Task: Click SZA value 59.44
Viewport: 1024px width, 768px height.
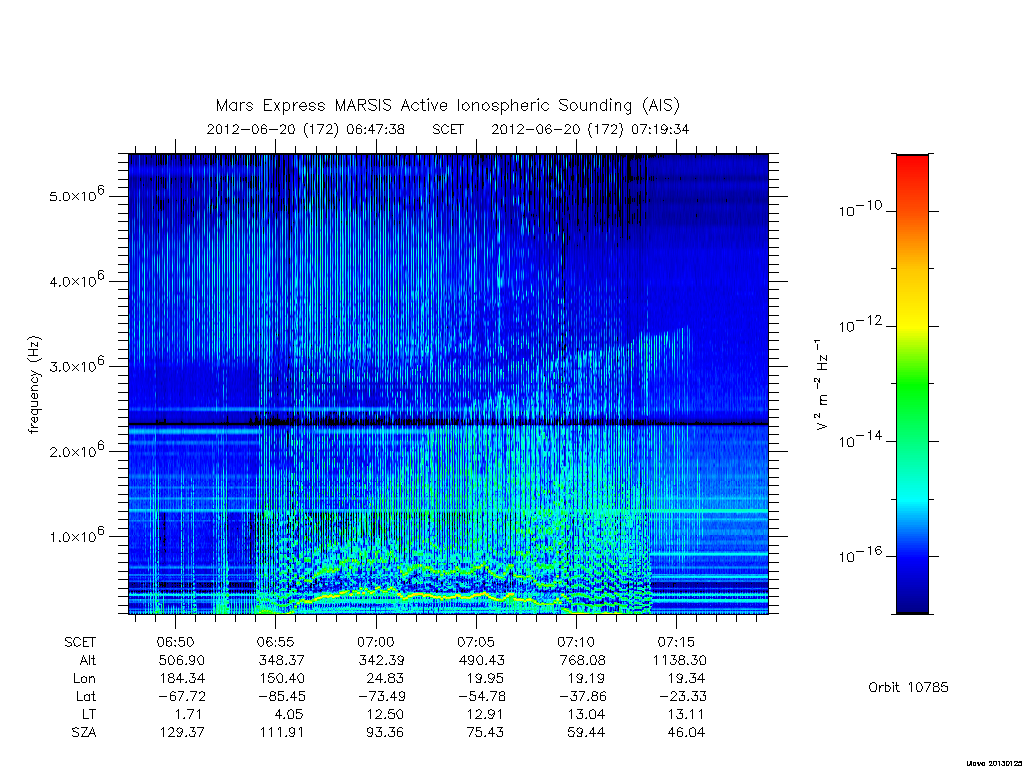Action: click(x=586, y=733)
